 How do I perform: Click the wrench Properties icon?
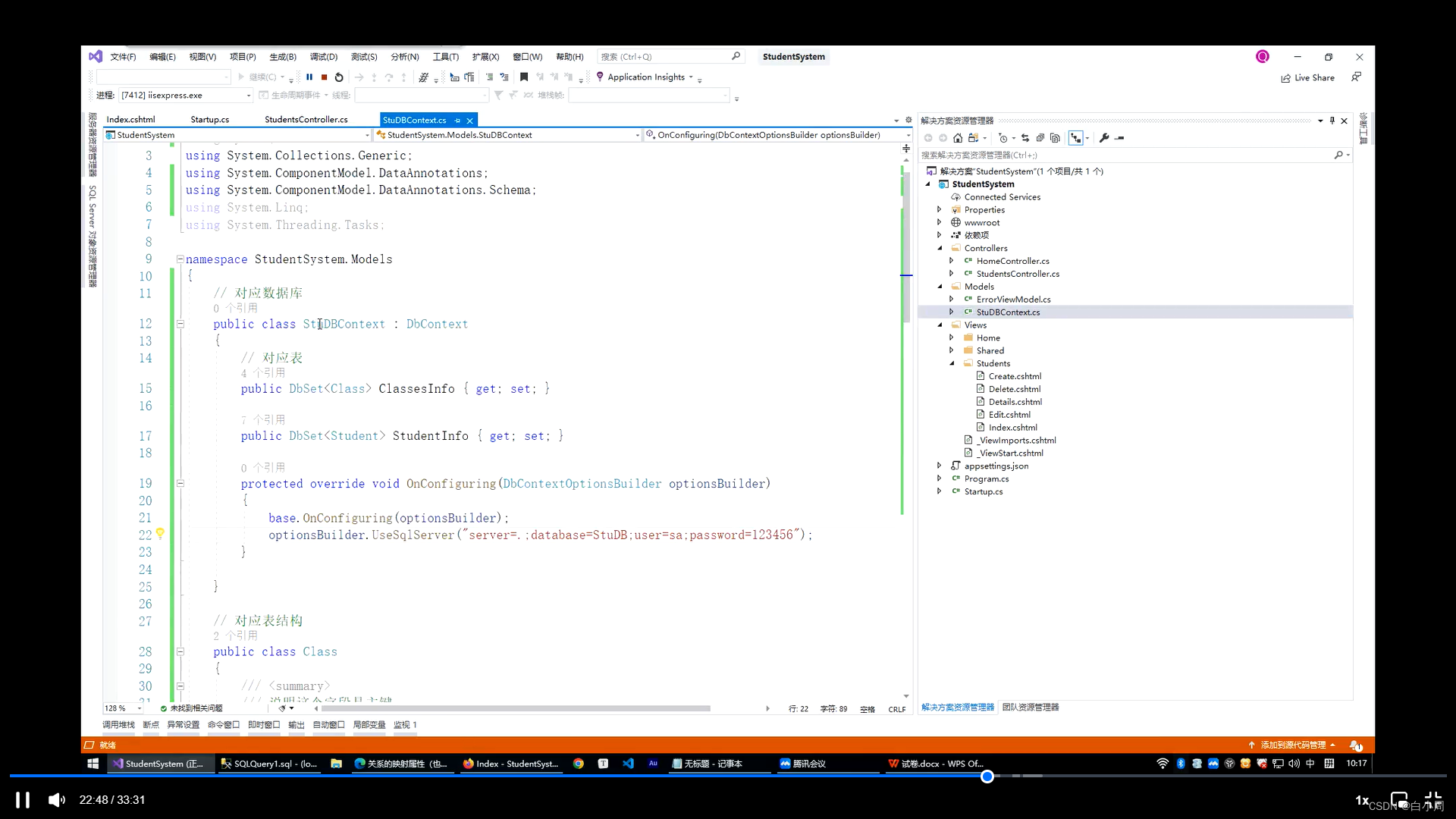pyautogui.click(x=1104, y=138)
